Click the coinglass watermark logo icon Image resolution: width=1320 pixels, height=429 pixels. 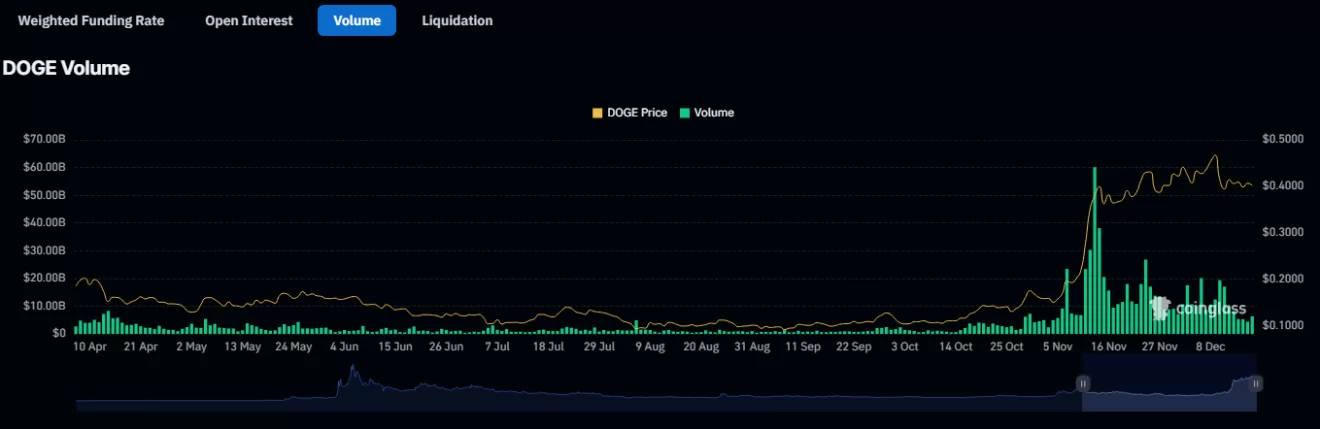click(1160, 307)
